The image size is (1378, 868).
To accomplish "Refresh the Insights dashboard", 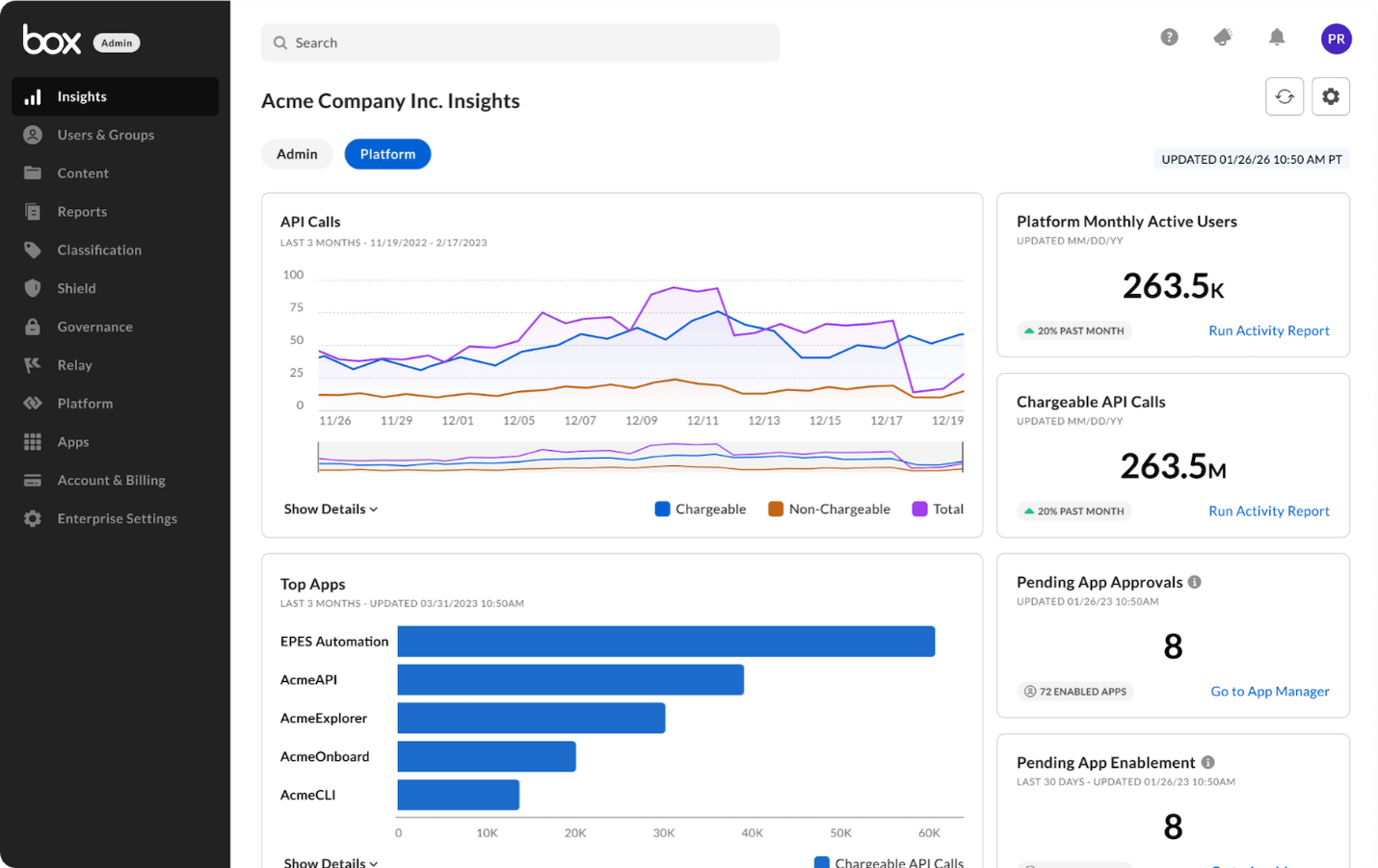I will pyautogui.click(x=1285, y=96).
